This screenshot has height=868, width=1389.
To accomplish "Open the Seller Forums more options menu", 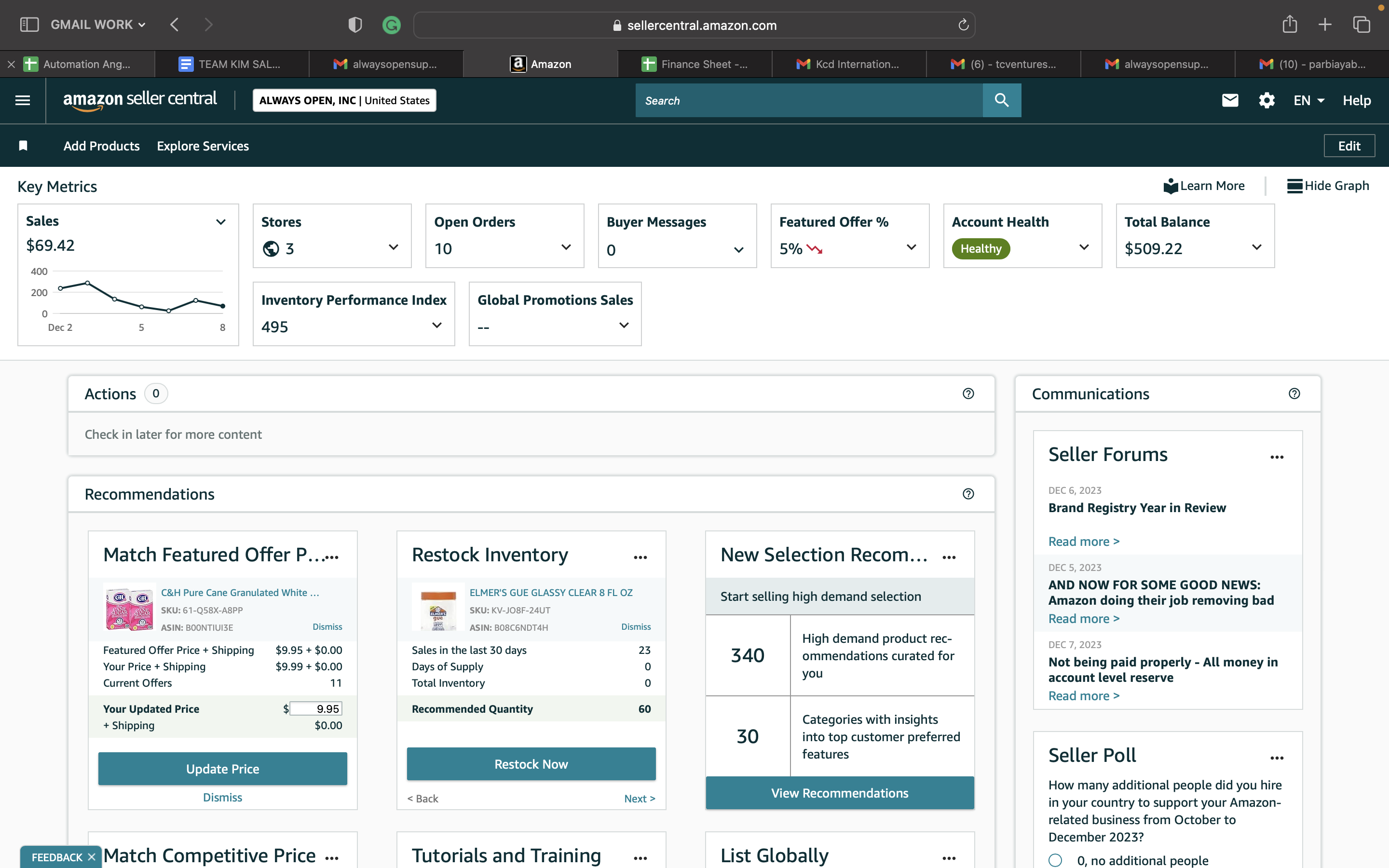I will pos(1277,458).
